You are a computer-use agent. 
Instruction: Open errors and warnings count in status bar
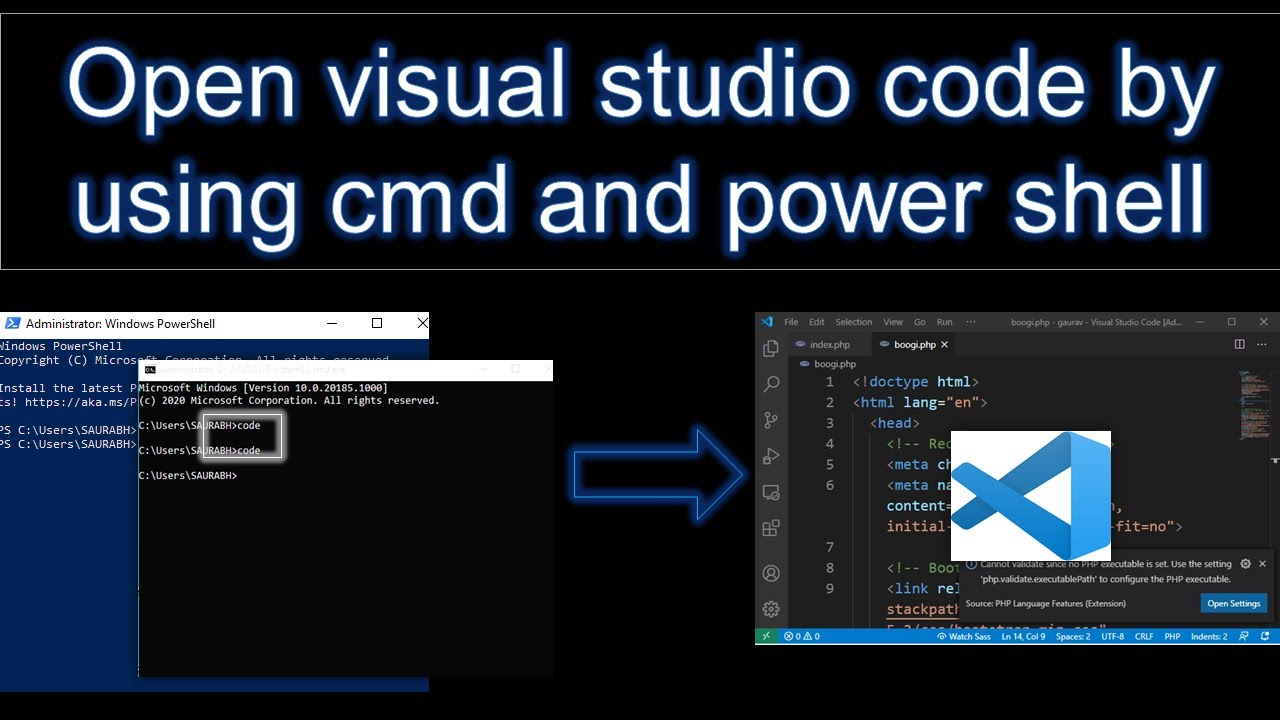click(802, 636)
